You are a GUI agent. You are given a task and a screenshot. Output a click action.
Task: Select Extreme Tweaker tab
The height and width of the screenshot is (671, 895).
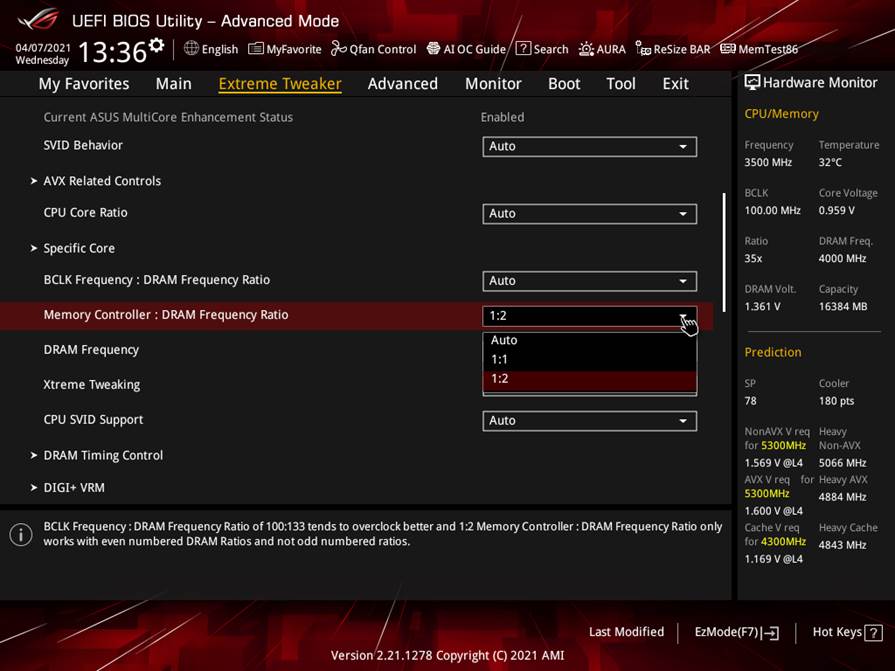point(280,84)
